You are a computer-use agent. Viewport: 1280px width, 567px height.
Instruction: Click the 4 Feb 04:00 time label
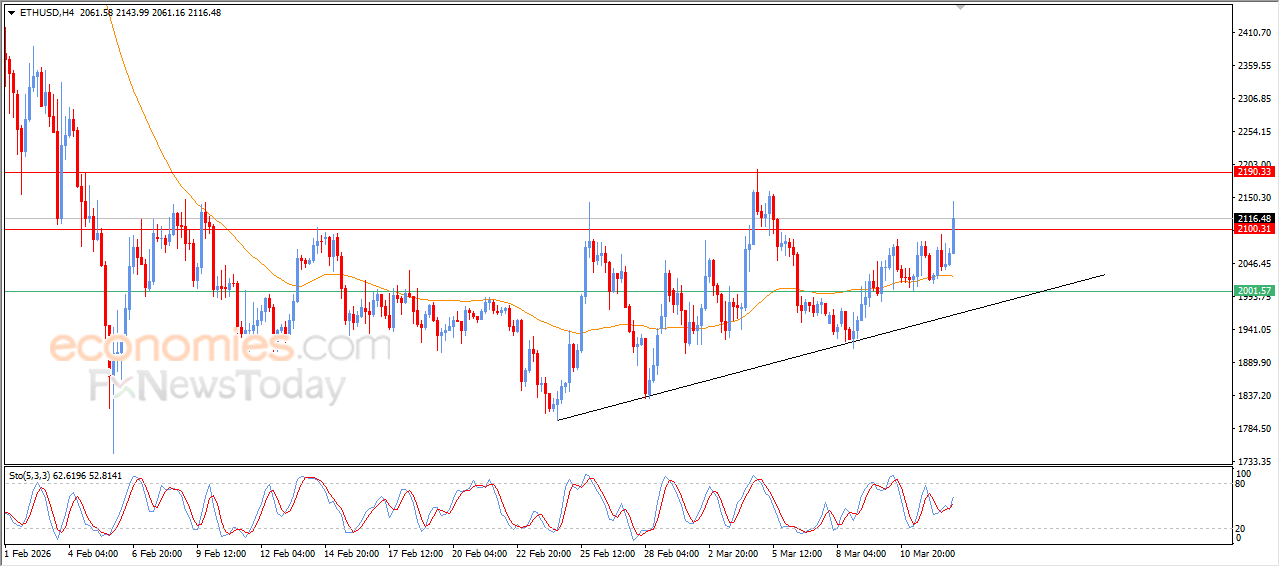(93, 553)
